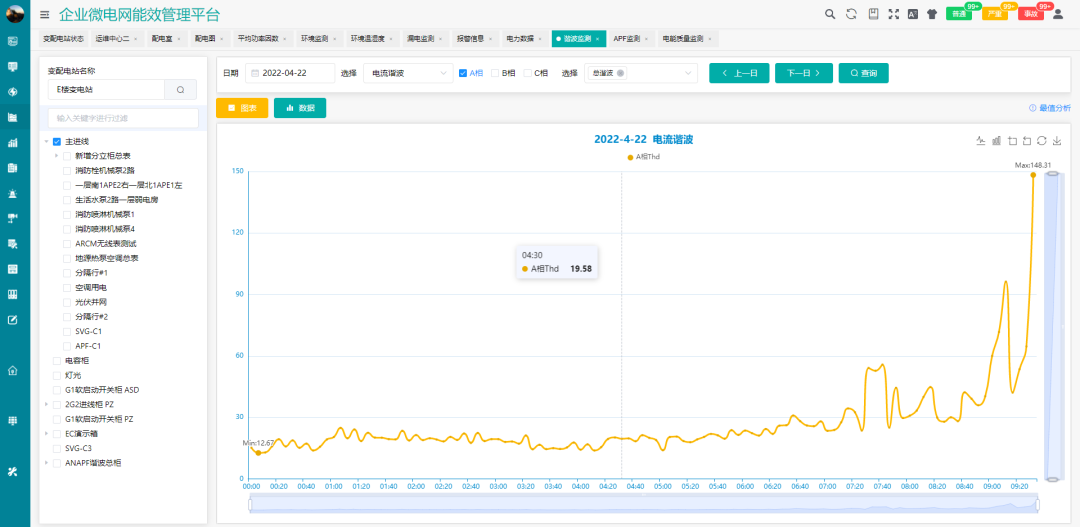Check the C相 phase checkbox
Image resolution: width=1080 pixels, height=527 pixels.
(528, 73)
